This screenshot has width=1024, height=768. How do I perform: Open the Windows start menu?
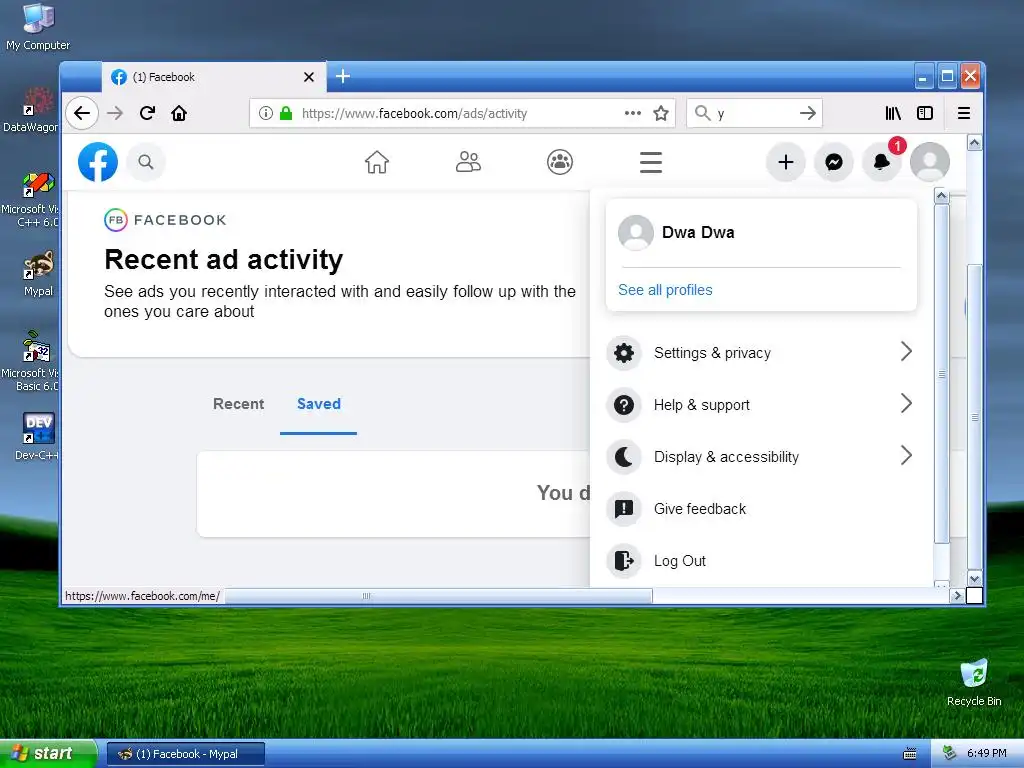48,754
